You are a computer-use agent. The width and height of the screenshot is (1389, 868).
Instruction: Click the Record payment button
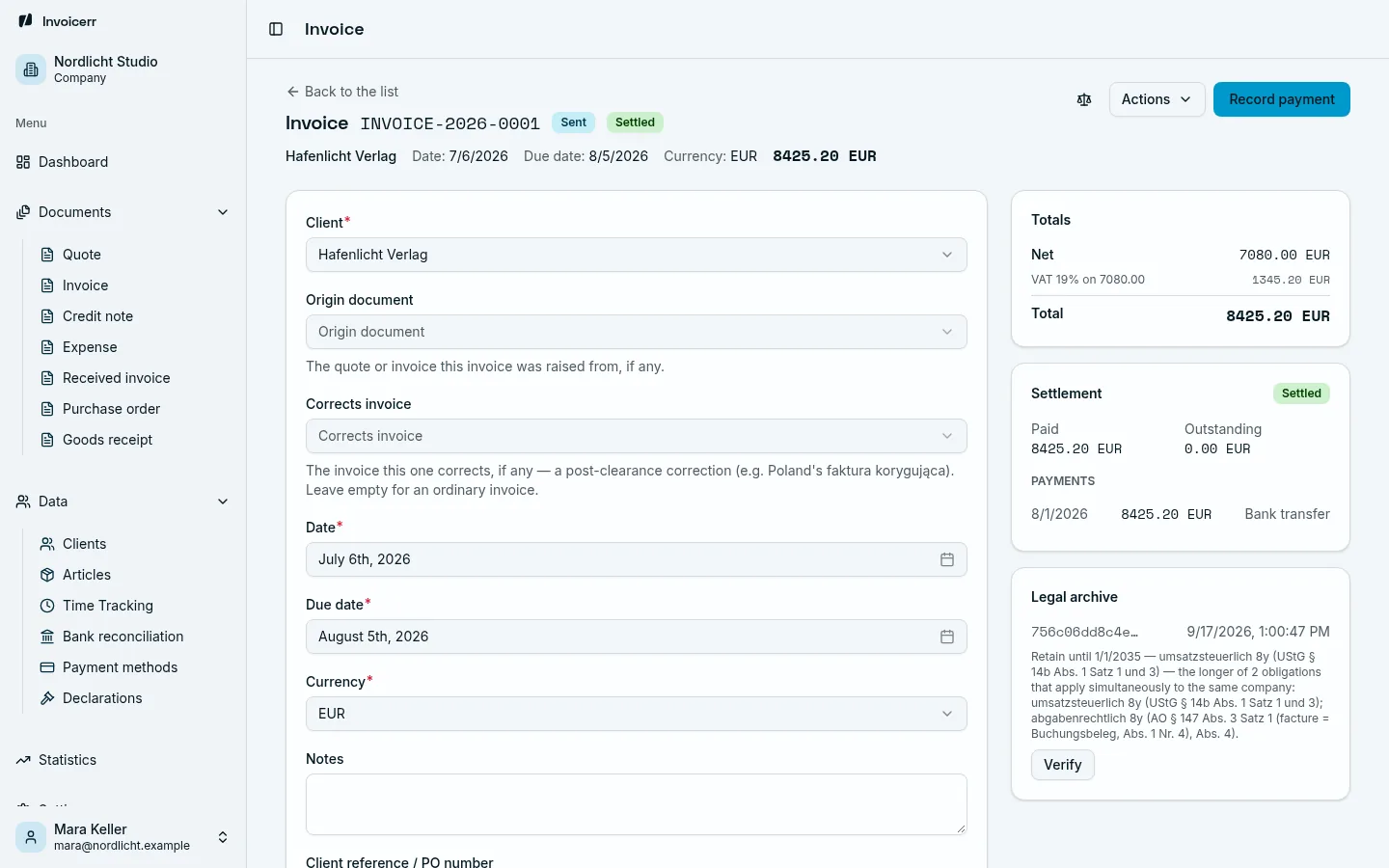[x=1281, y=99]
